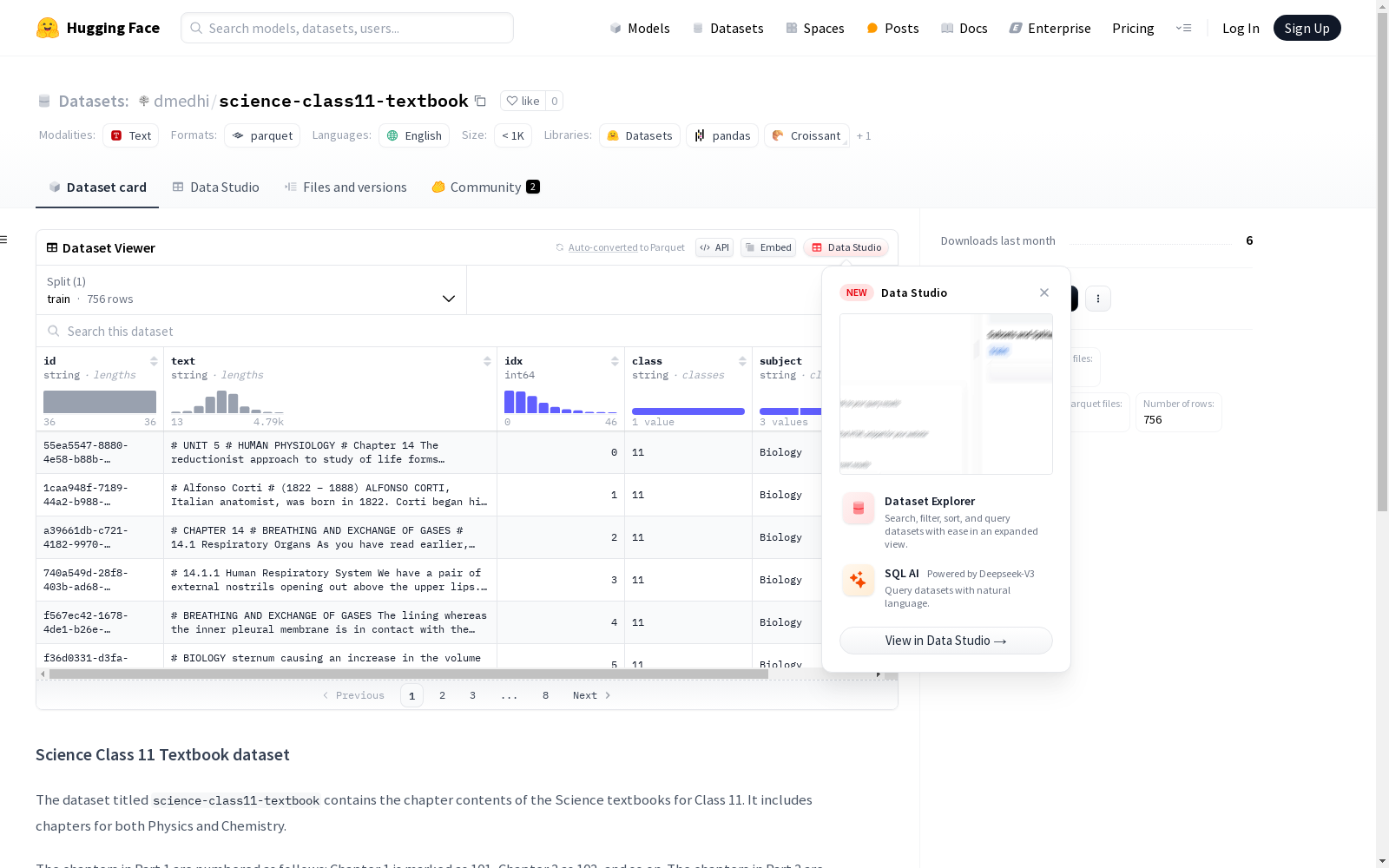Click the Log In link
The image size is (1389, 868).
click(x=1241, y=28)
